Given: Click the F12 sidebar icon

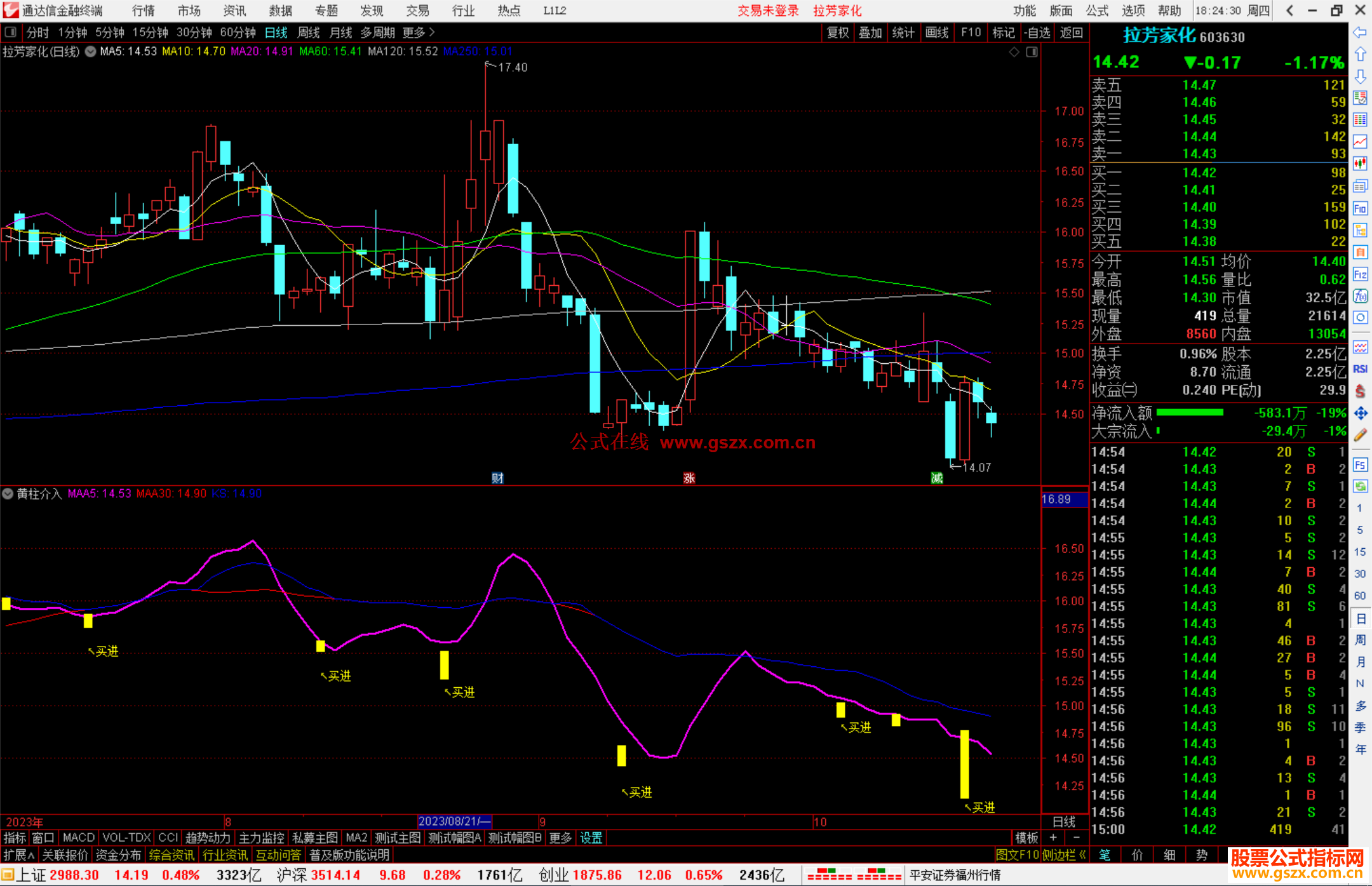Looking at the screenshot, I should click(x=1360, y=274).
